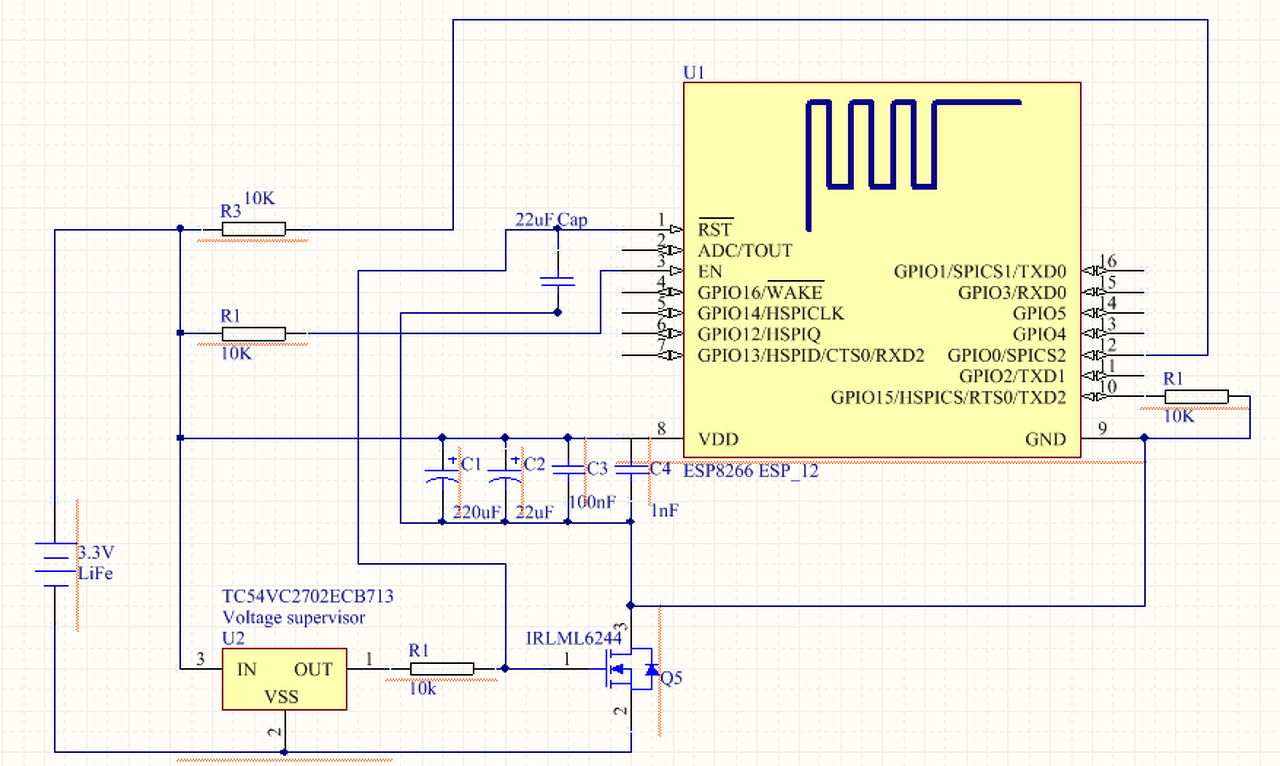Click the R3 designator text

coord(231,211)
